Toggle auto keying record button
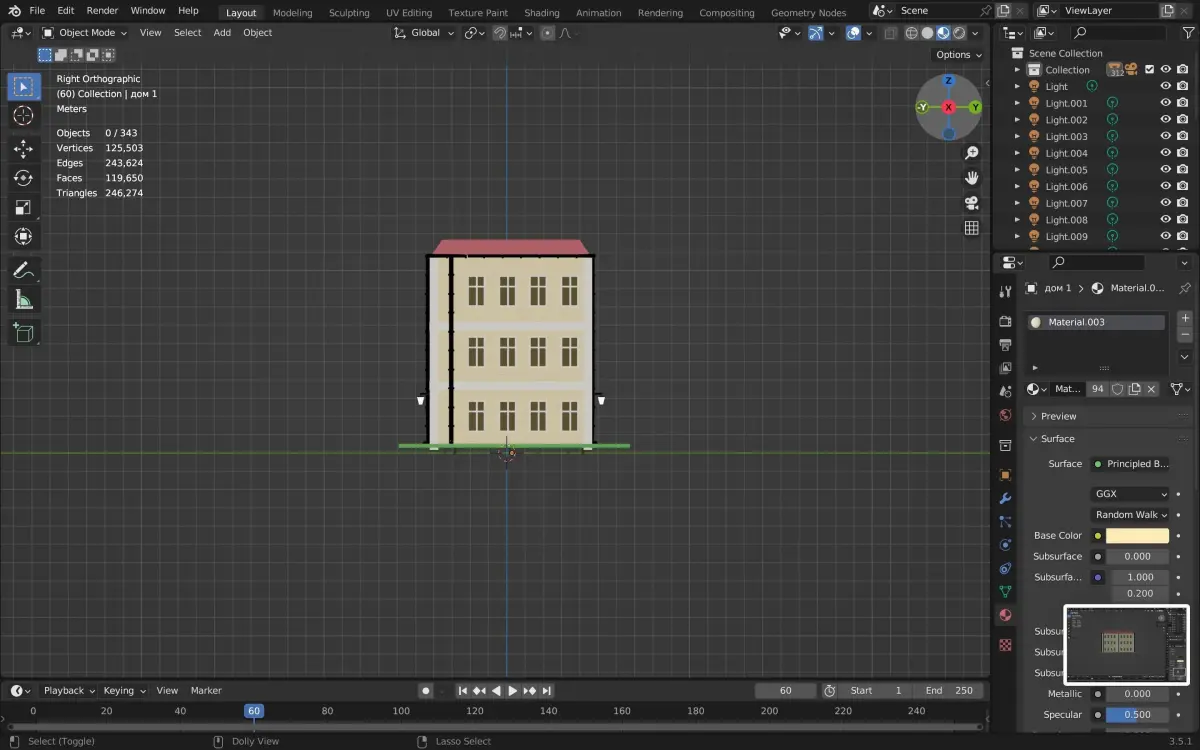1200x750 pixels. 426,691
